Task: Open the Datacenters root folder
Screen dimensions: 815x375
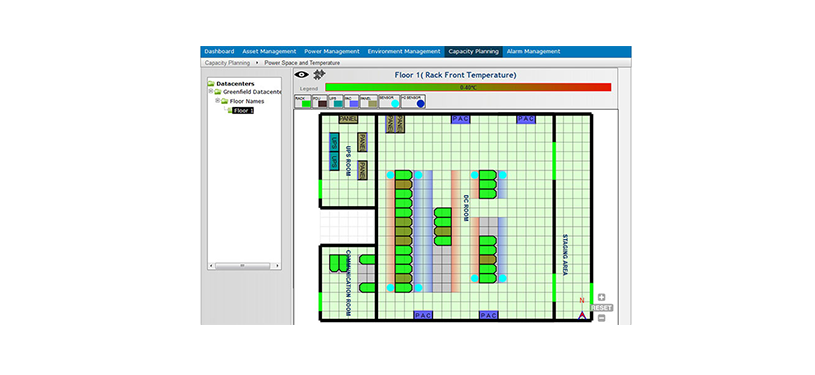Action: click(x=211, y=83)
